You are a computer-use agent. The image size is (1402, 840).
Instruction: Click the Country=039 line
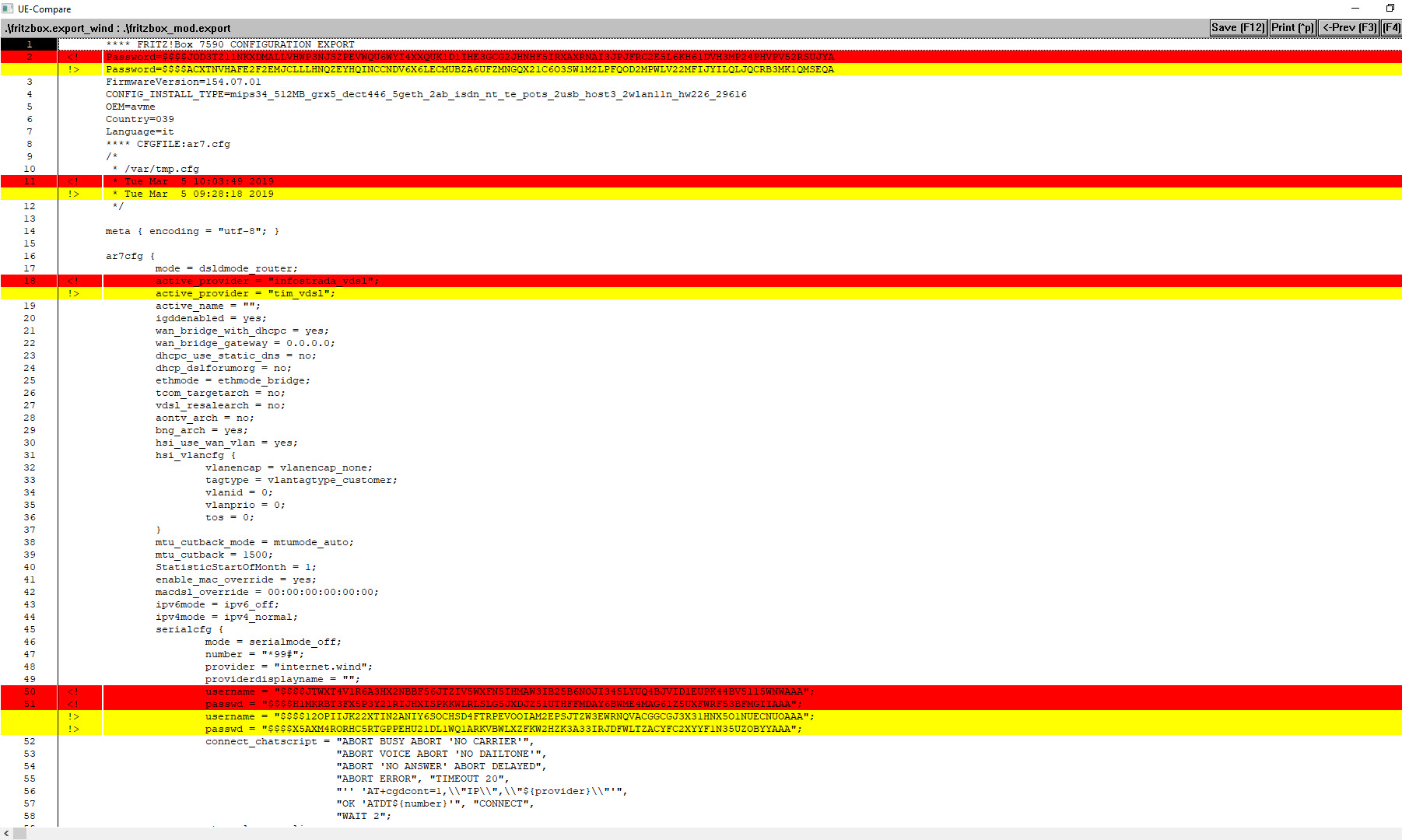tap(140, 119)
